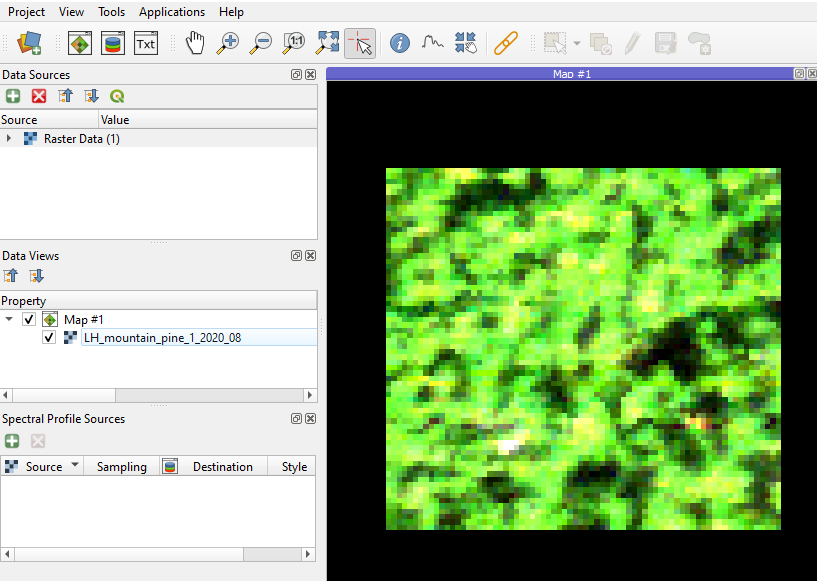Activate the zoom in magnifier tool

pos(229,43)
